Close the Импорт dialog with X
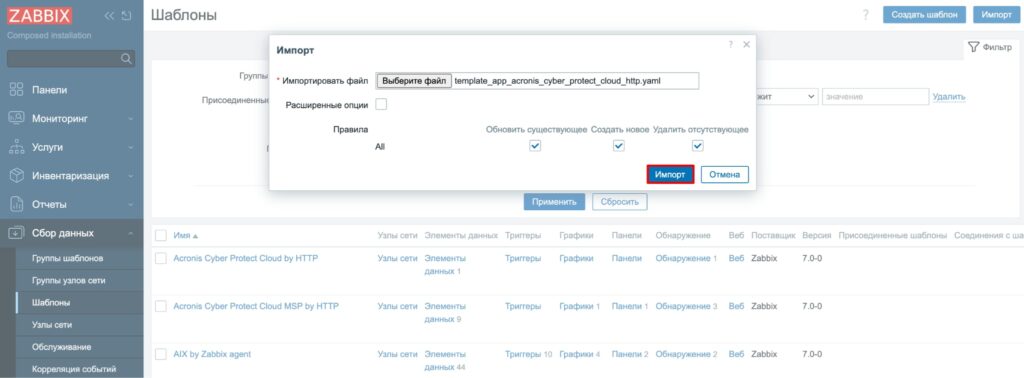The image size is (1024, 378). tap(746, 44)
